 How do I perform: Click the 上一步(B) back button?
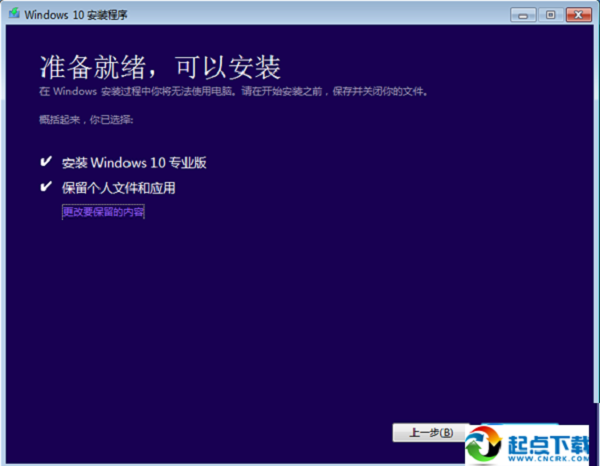tap(431, 433)
